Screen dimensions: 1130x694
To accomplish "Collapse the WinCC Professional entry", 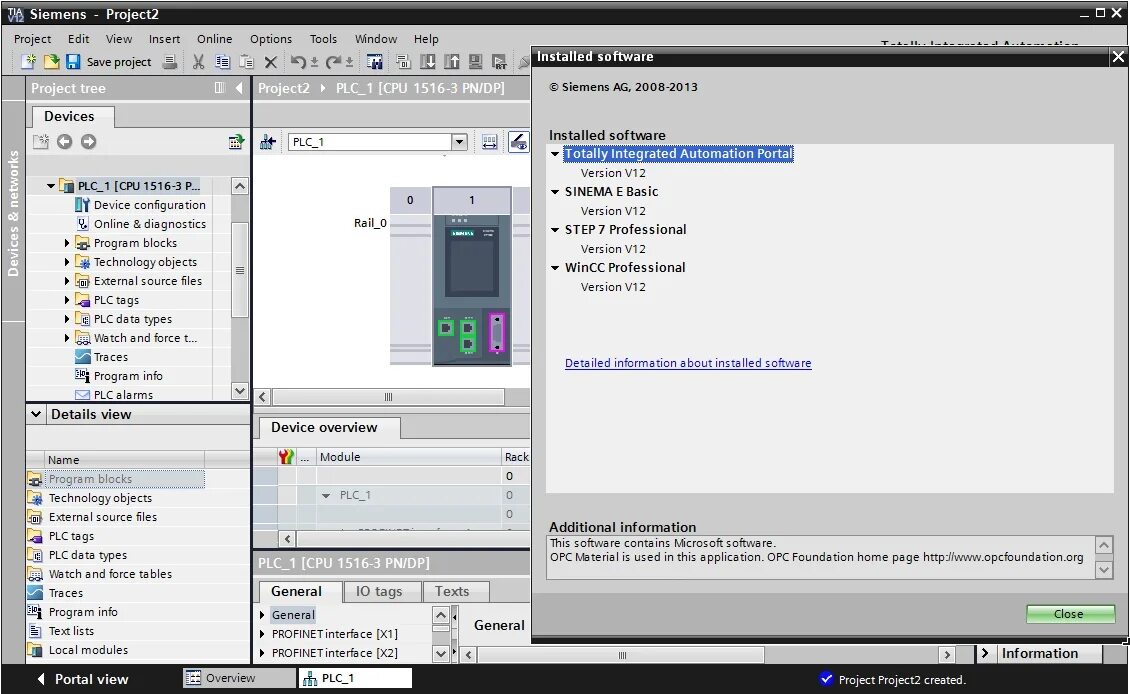I will click(x=555, y=267).
